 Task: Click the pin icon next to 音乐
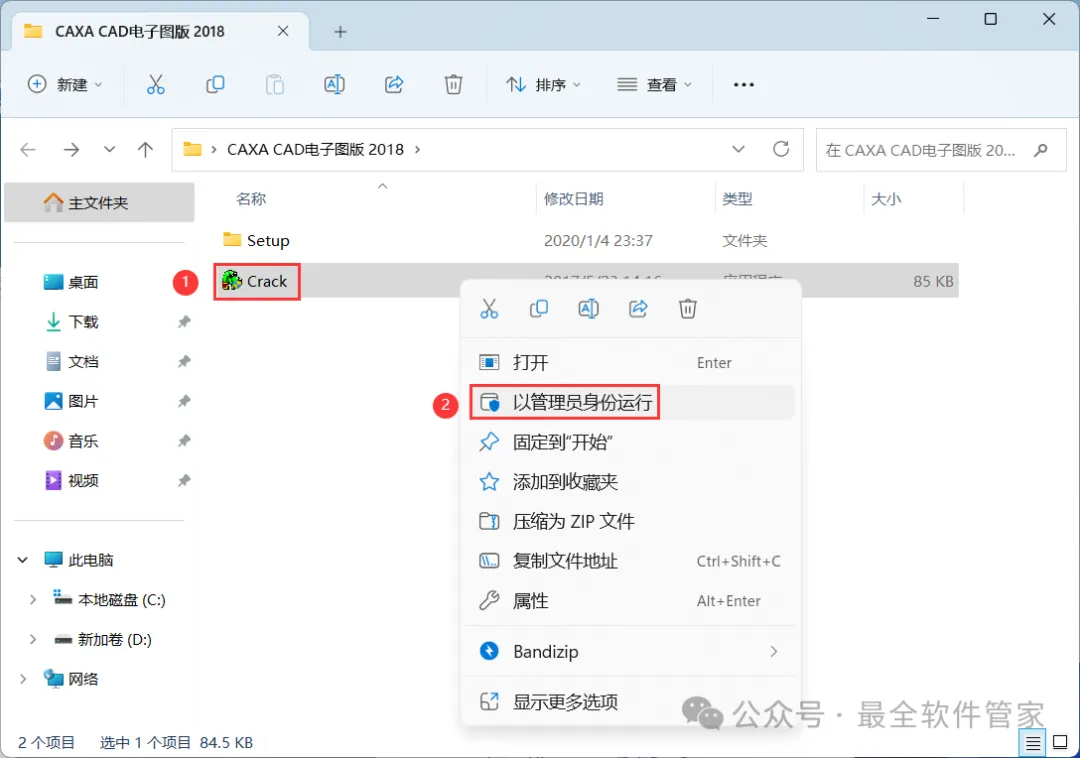[184, 441]
